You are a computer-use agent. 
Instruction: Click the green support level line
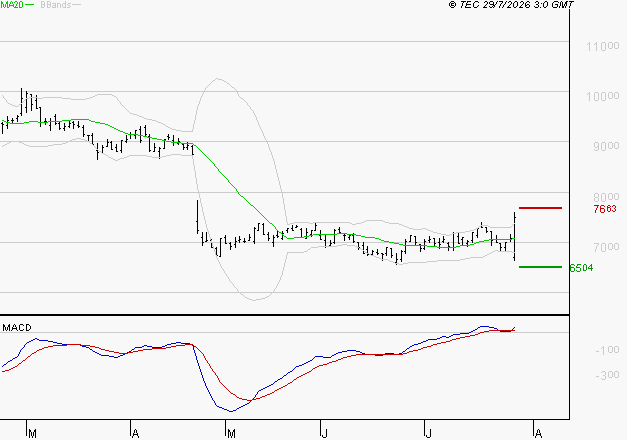(x=540, y=267)
